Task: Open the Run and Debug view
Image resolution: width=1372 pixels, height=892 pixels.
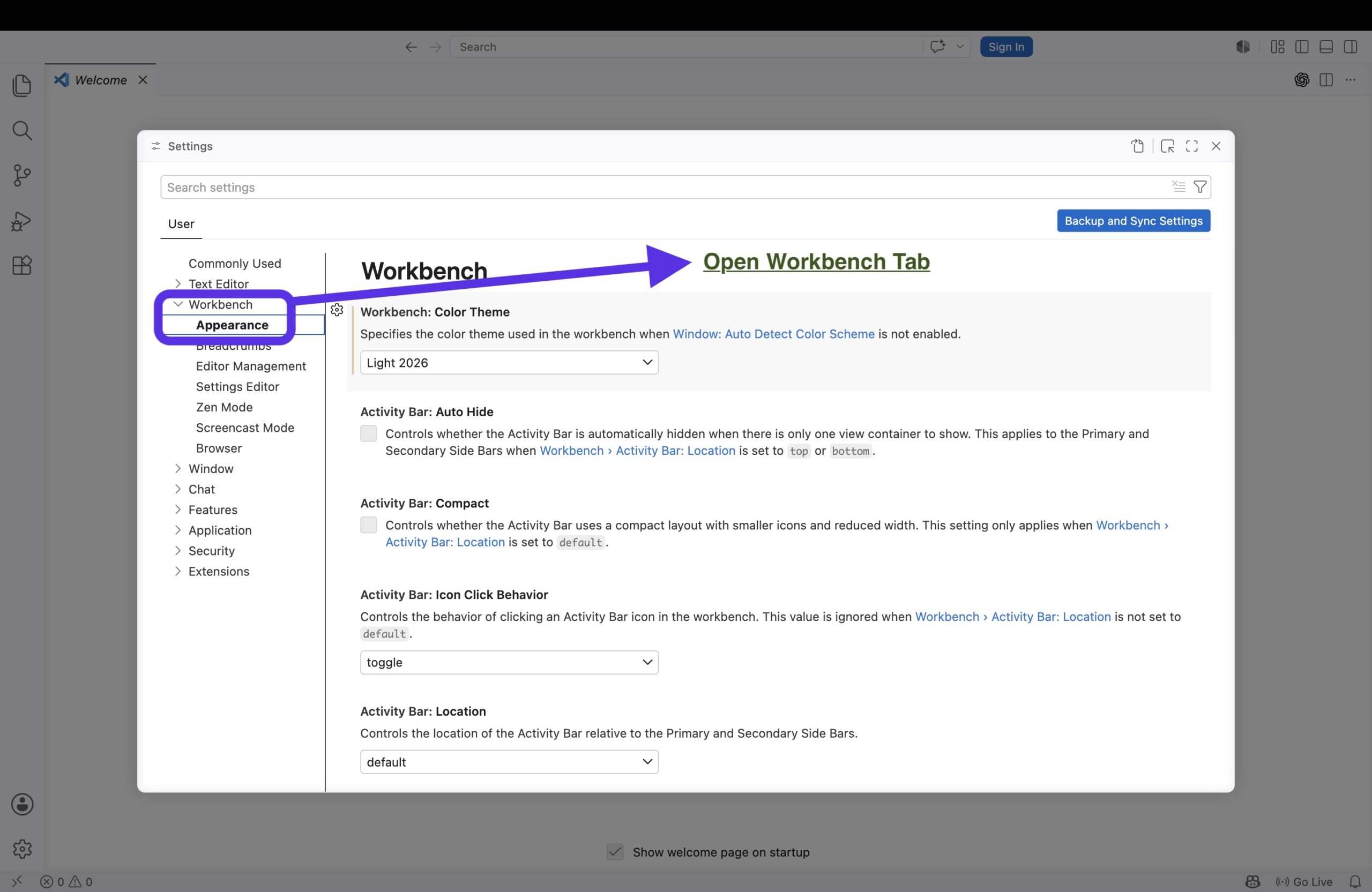Action: 22,221
